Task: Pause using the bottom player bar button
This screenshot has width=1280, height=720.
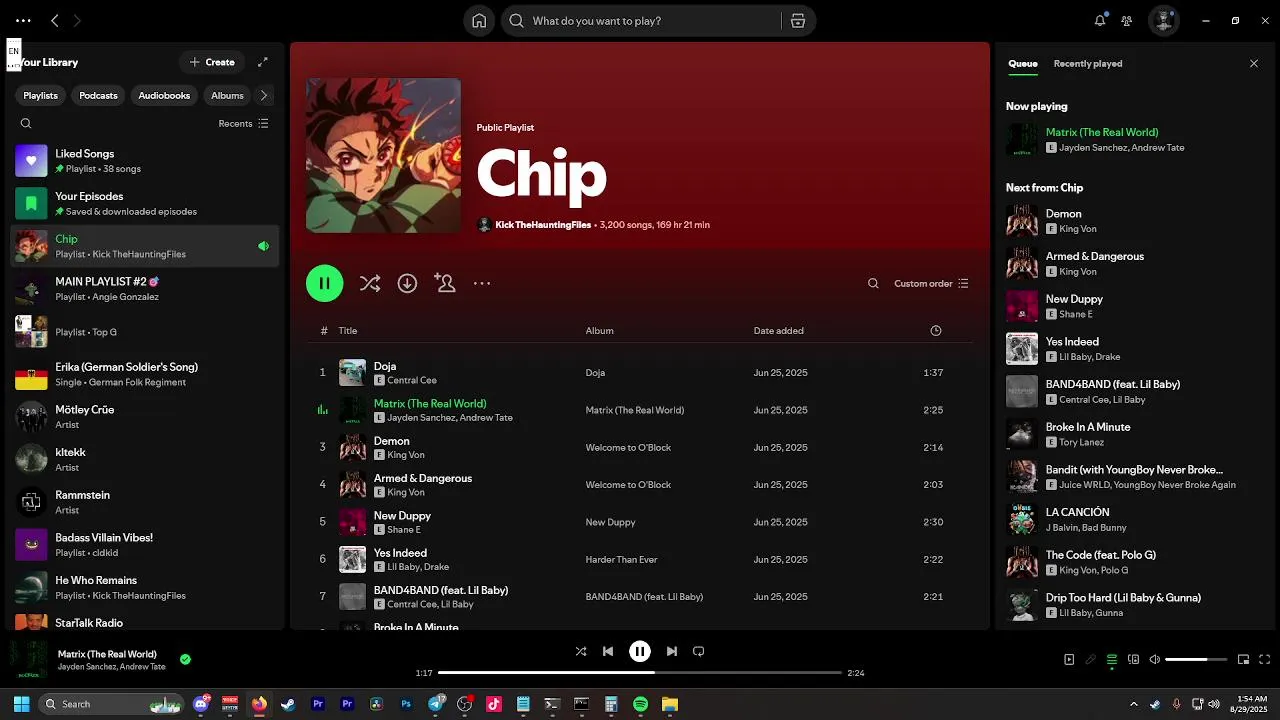Action: coord(640,651)
